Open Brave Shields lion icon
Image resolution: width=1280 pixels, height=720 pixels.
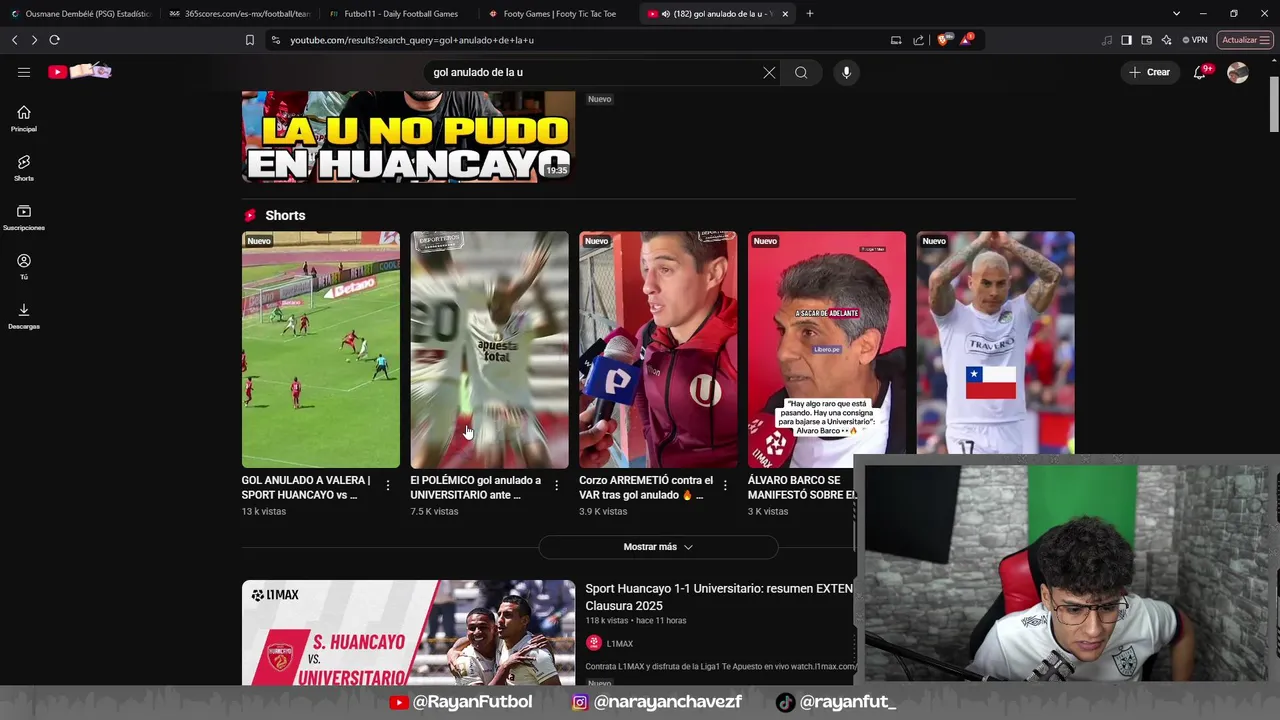[942, 40]
